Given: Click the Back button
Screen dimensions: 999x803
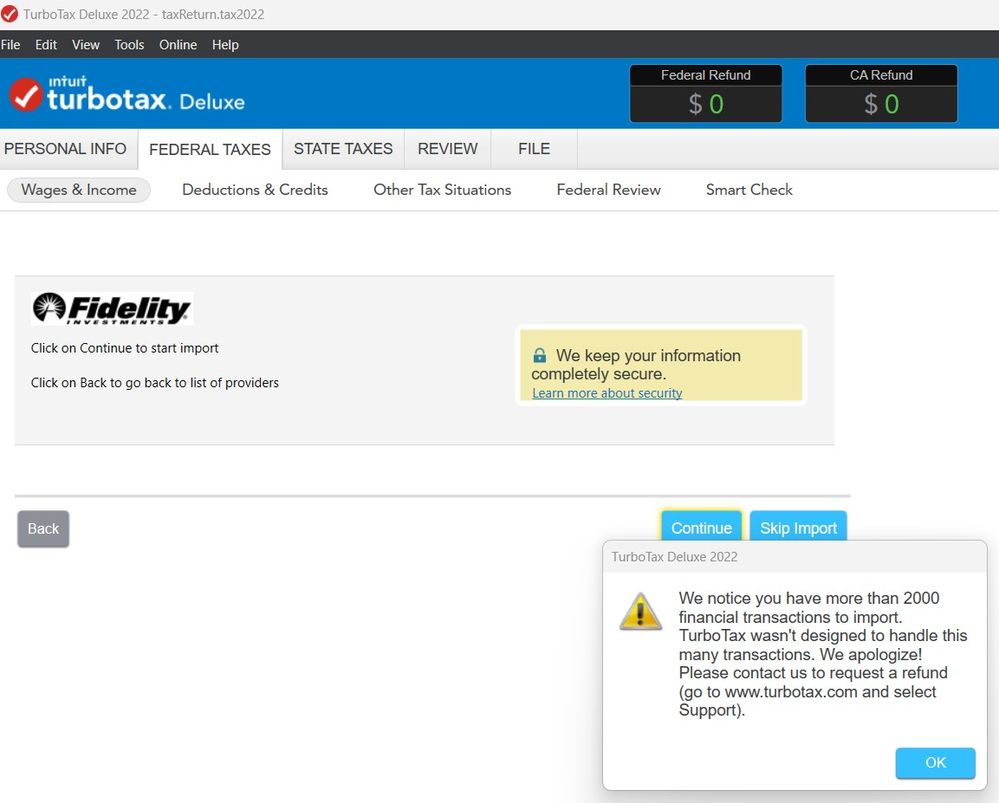Looking at the screenshot, I should tap(43, 529).
